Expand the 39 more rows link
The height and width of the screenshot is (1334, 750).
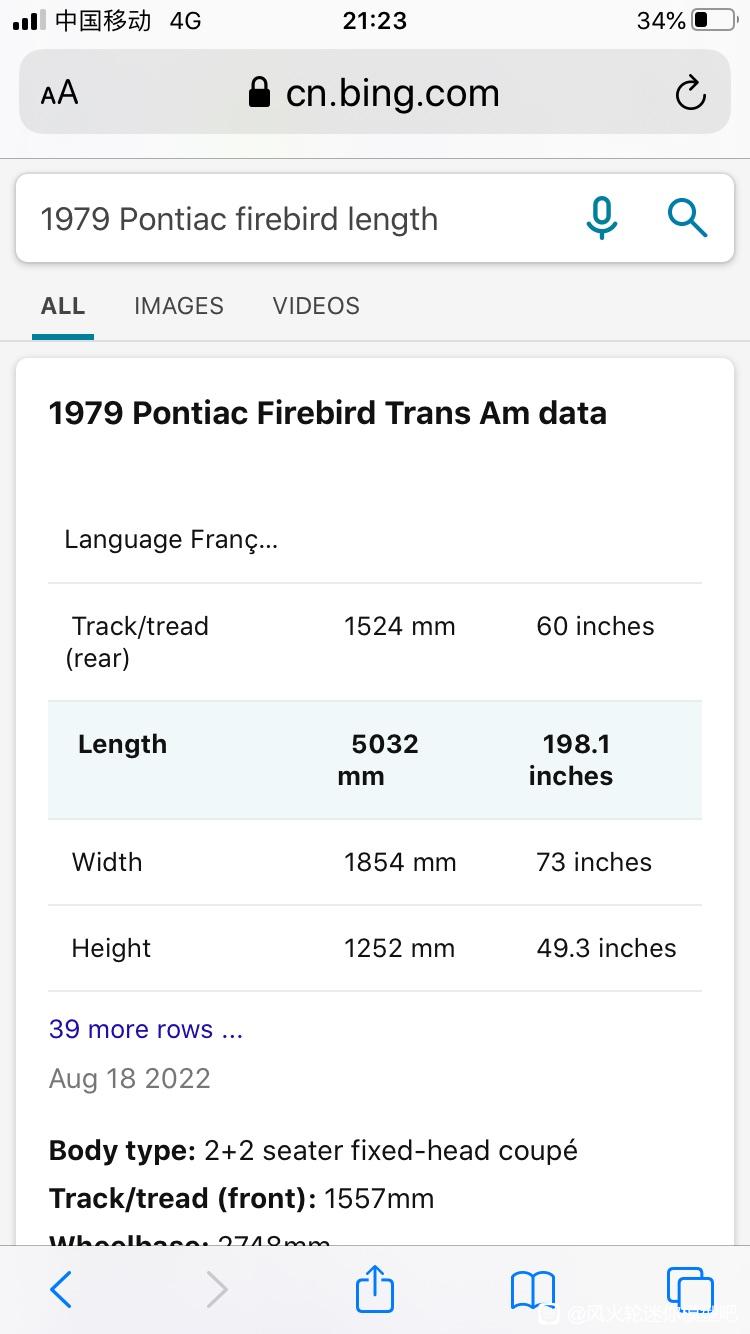[x=146, y=1029]
